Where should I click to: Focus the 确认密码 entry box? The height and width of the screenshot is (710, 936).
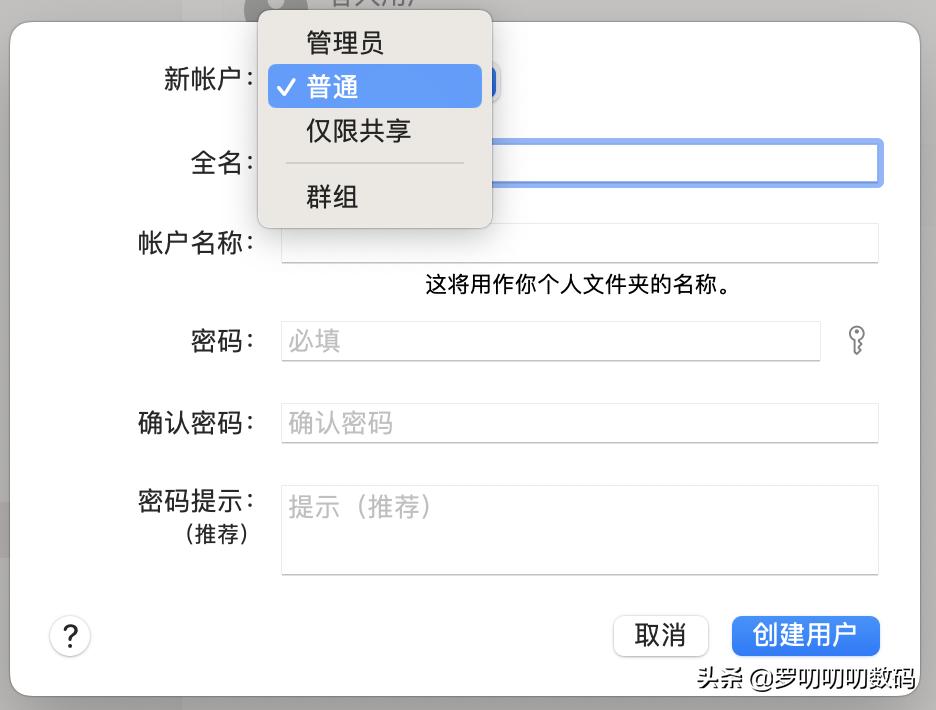point(580,422)
